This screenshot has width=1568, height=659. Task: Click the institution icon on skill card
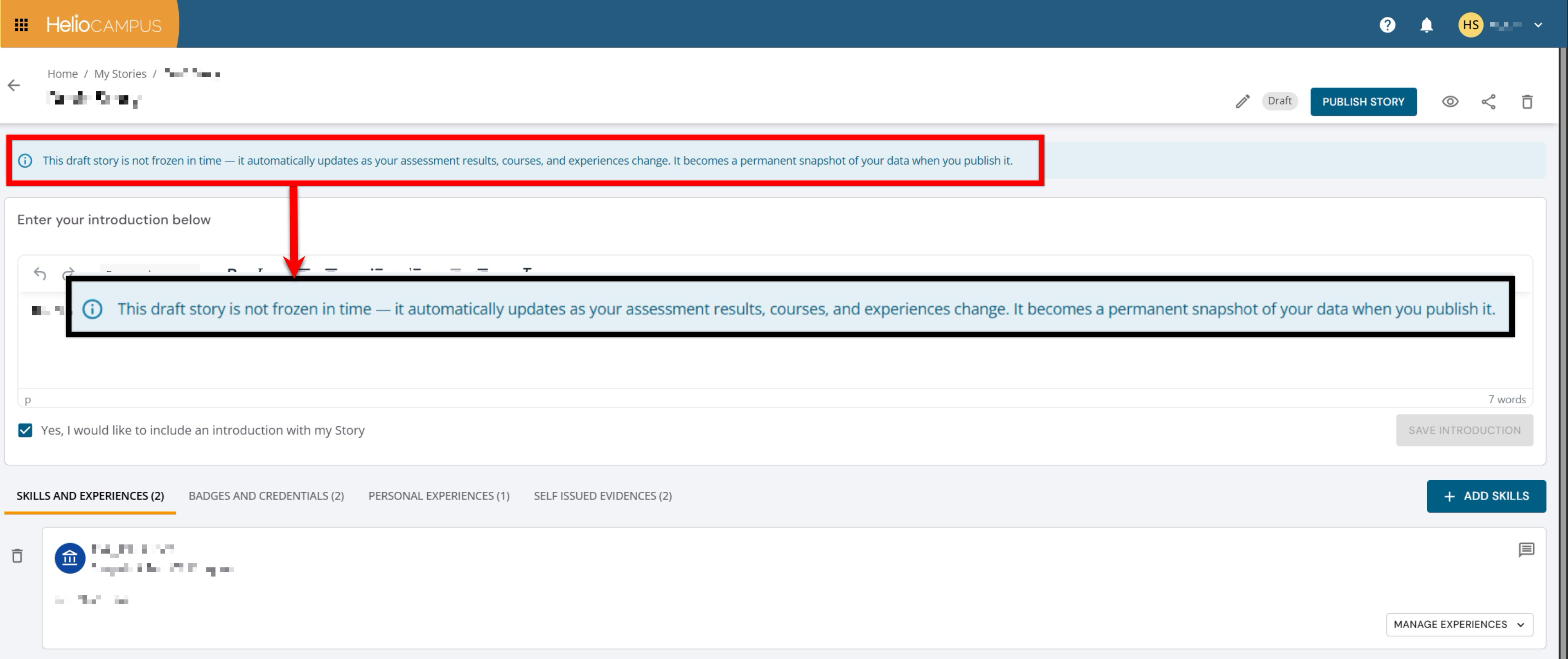[x=70, y=558]
